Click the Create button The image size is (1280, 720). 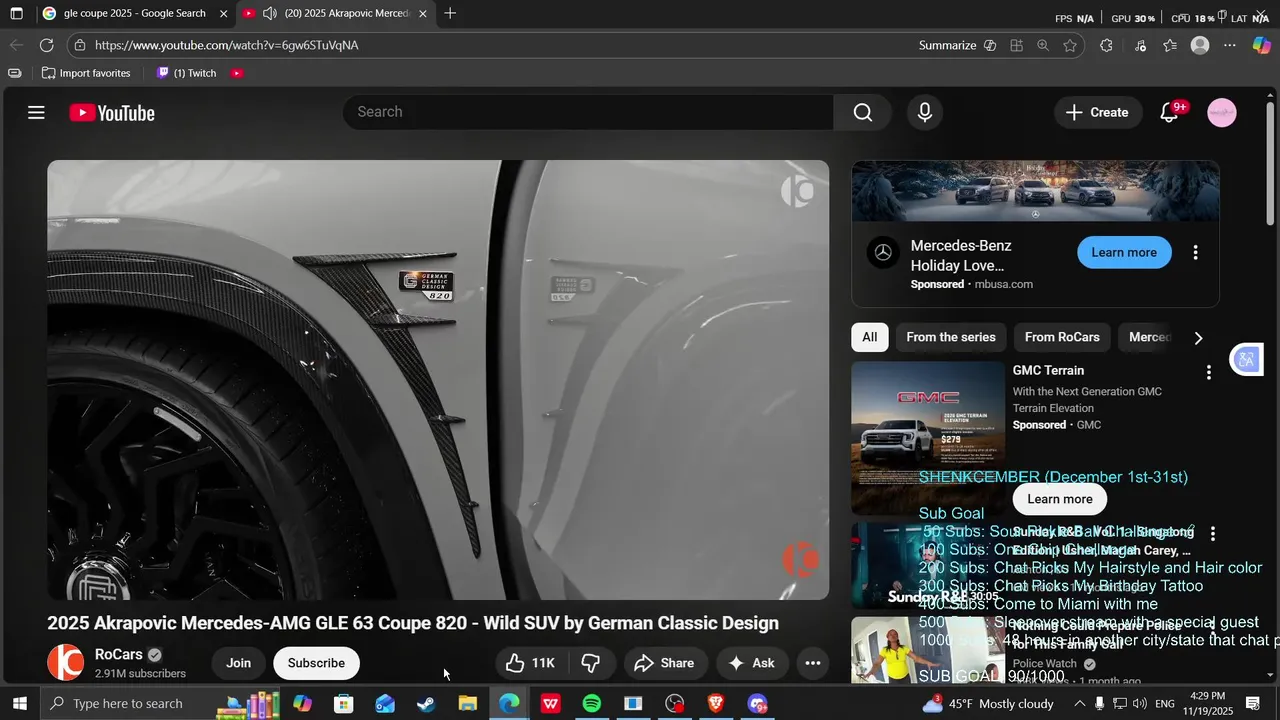(1097, 113)
